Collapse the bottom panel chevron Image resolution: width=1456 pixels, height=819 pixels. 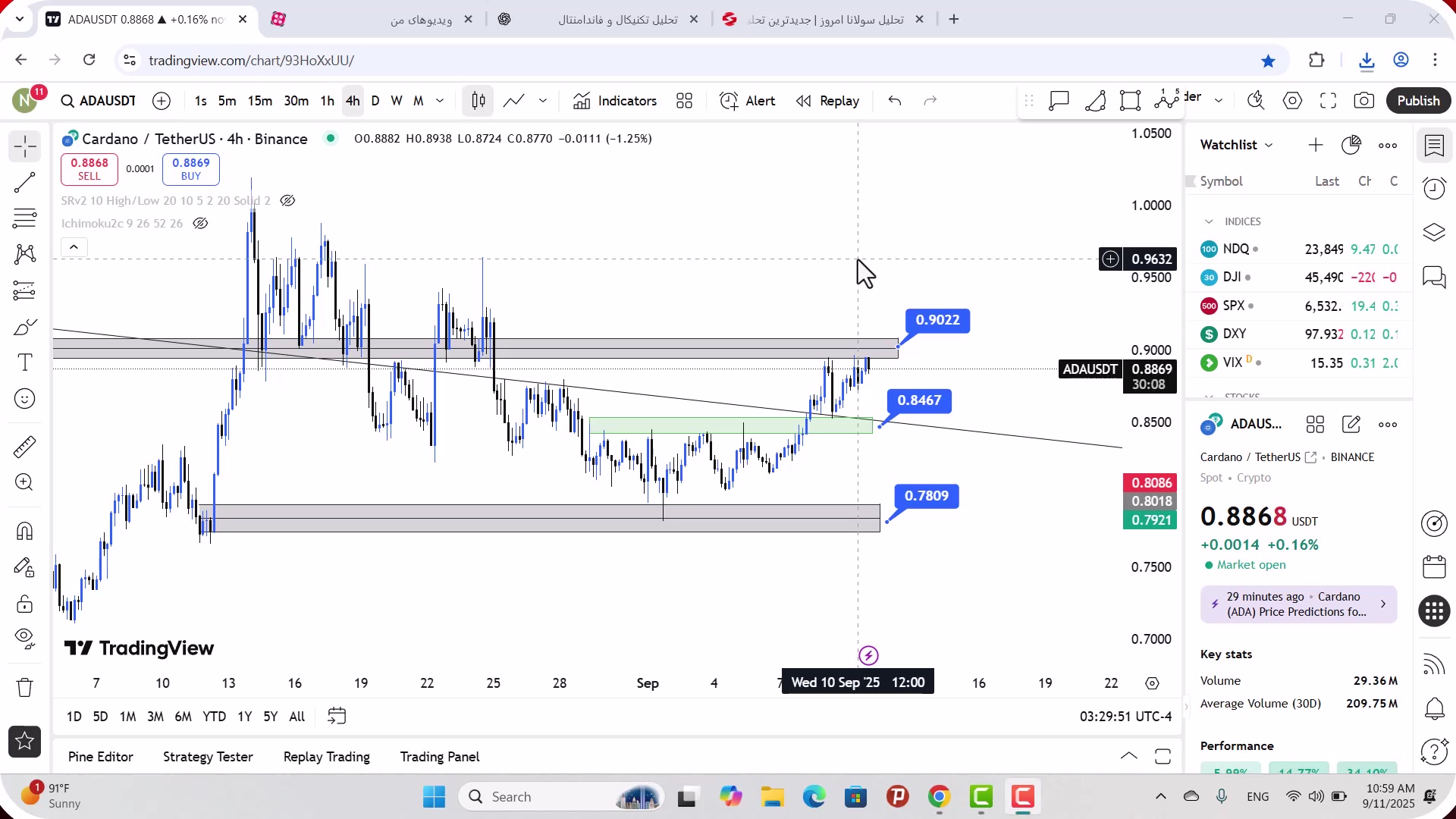pos(1128,756)
